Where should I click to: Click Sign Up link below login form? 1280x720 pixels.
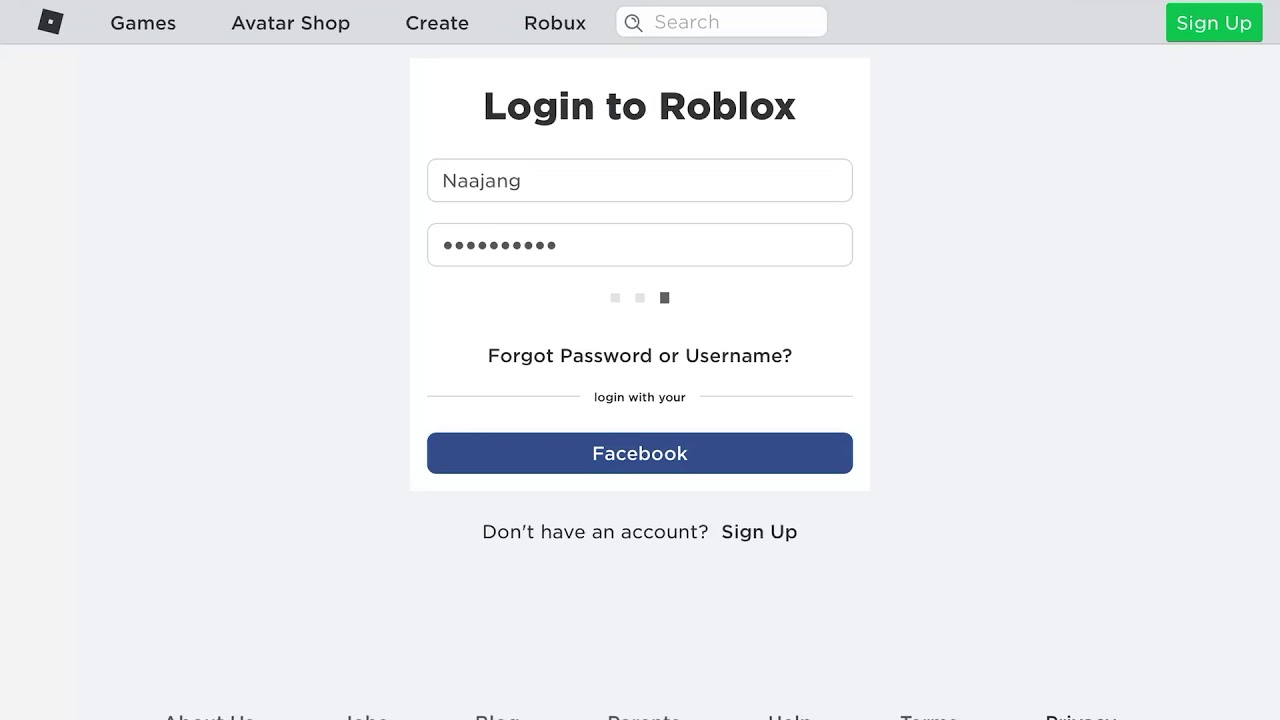tap(759, 532)
